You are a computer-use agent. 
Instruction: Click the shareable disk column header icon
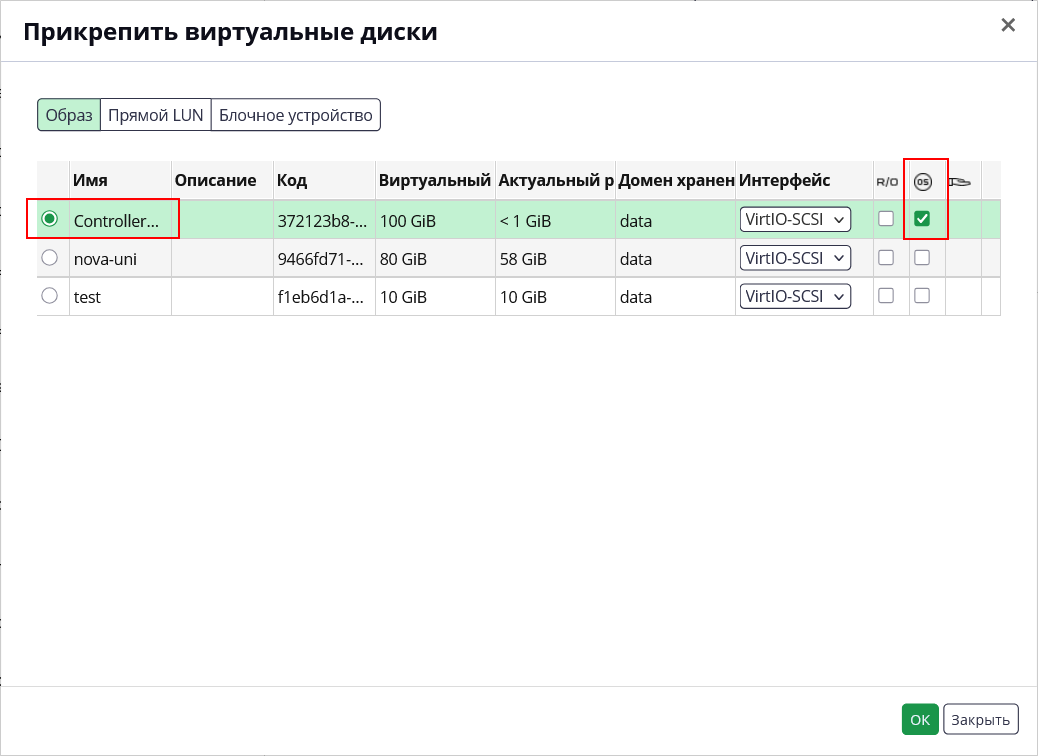[959, 181]
